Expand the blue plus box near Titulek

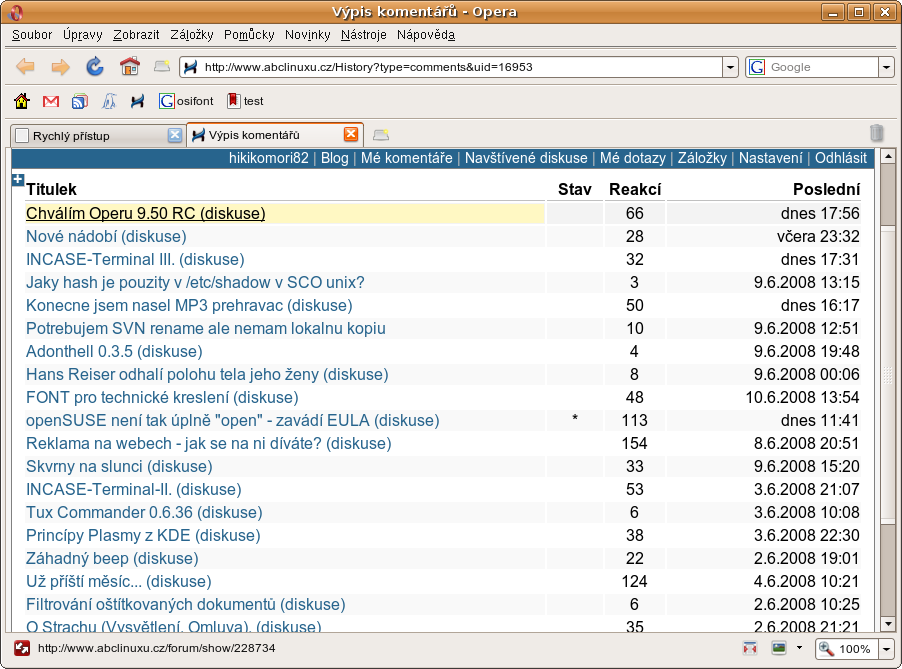point(17,180)
